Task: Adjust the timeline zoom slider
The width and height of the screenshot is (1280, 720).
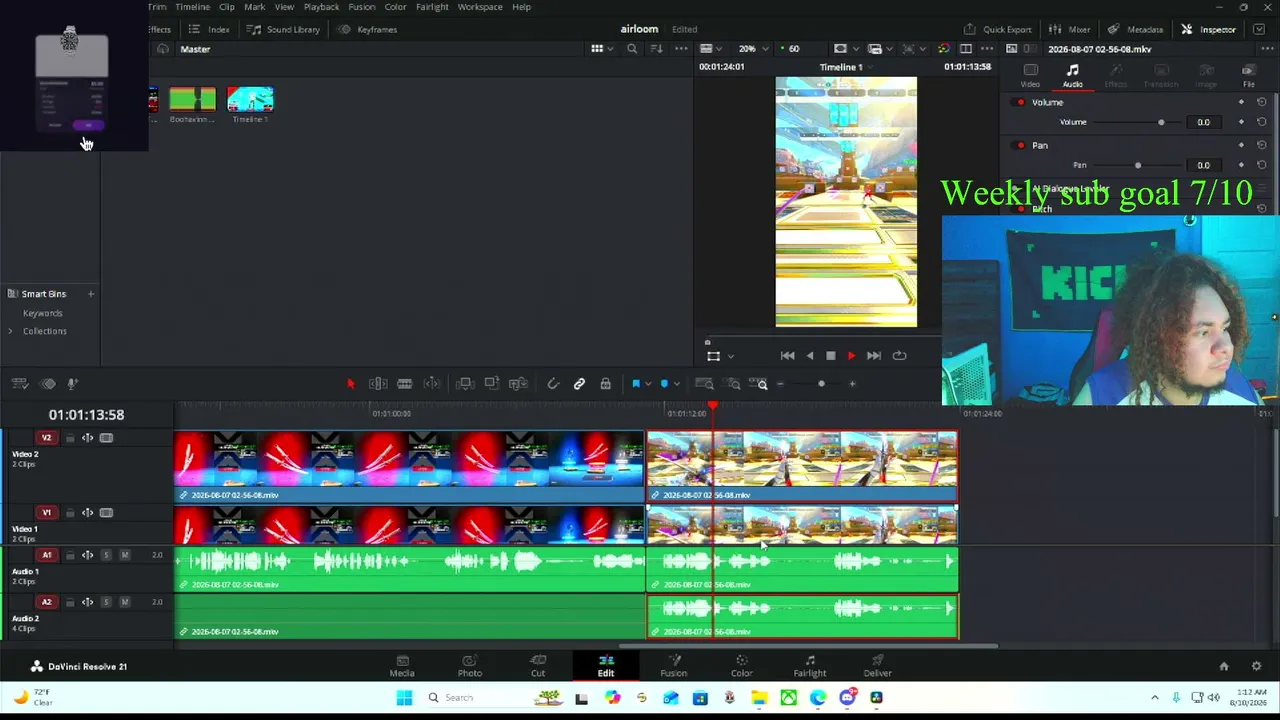Action: (821, 384)
